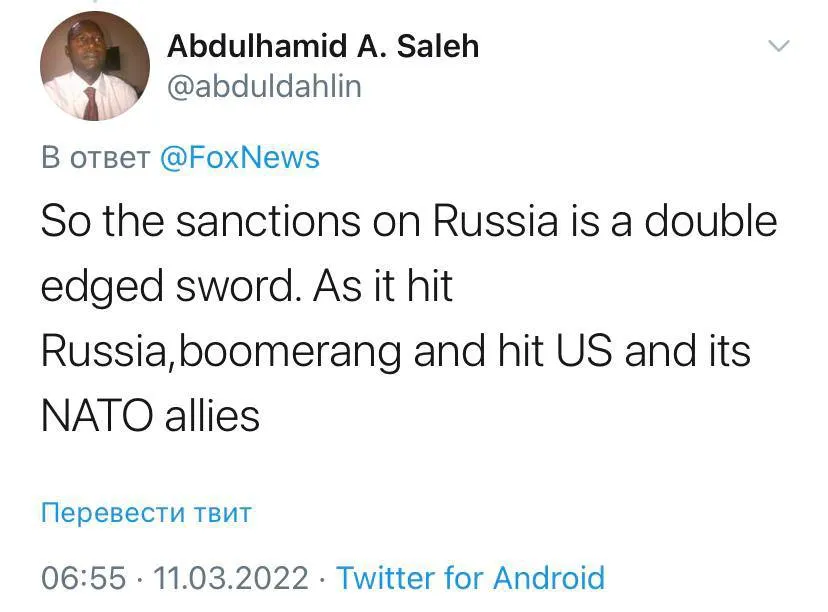Open the @abduldahlin handle profile

pos(264,86)
